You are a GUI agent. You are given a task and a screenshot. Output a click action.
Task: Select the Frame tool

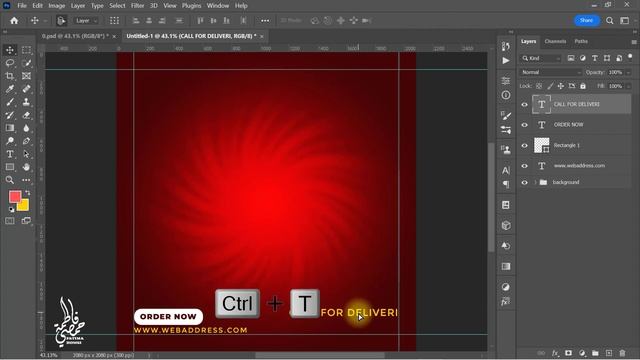point(26,76)
